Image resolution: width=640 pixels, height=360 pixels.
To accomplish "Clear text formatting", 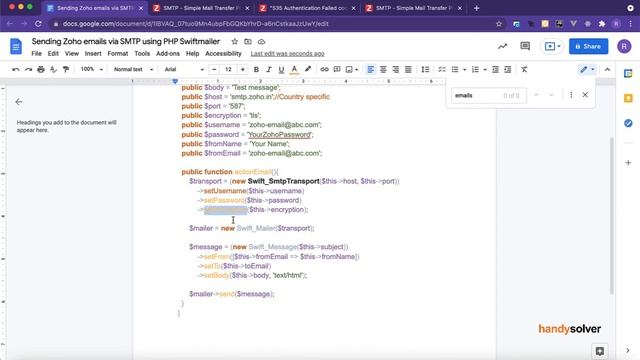I will 524,70.
